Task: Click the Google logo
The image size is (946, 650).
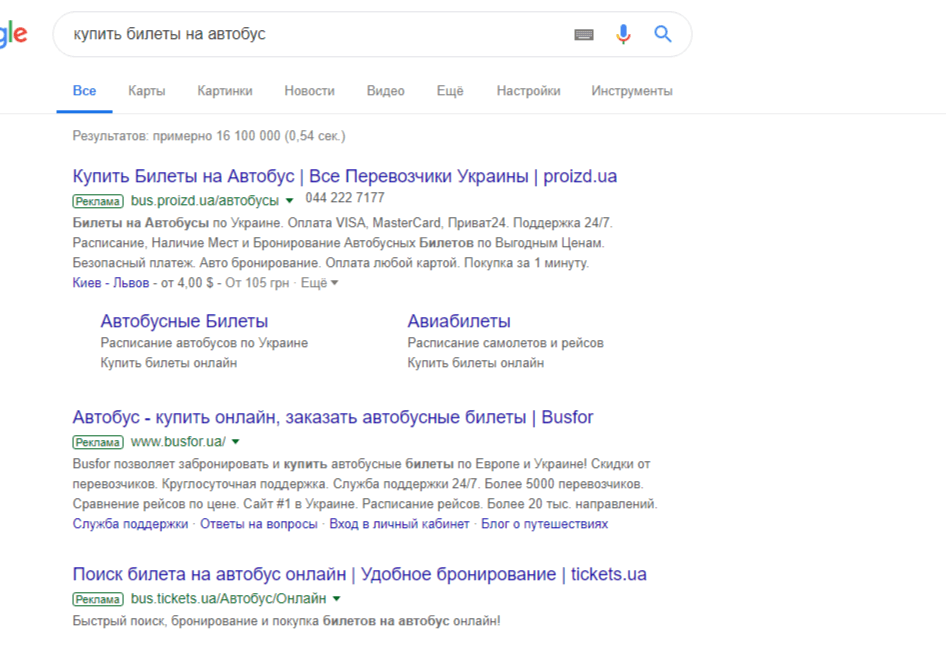Action: pos(13,34)
